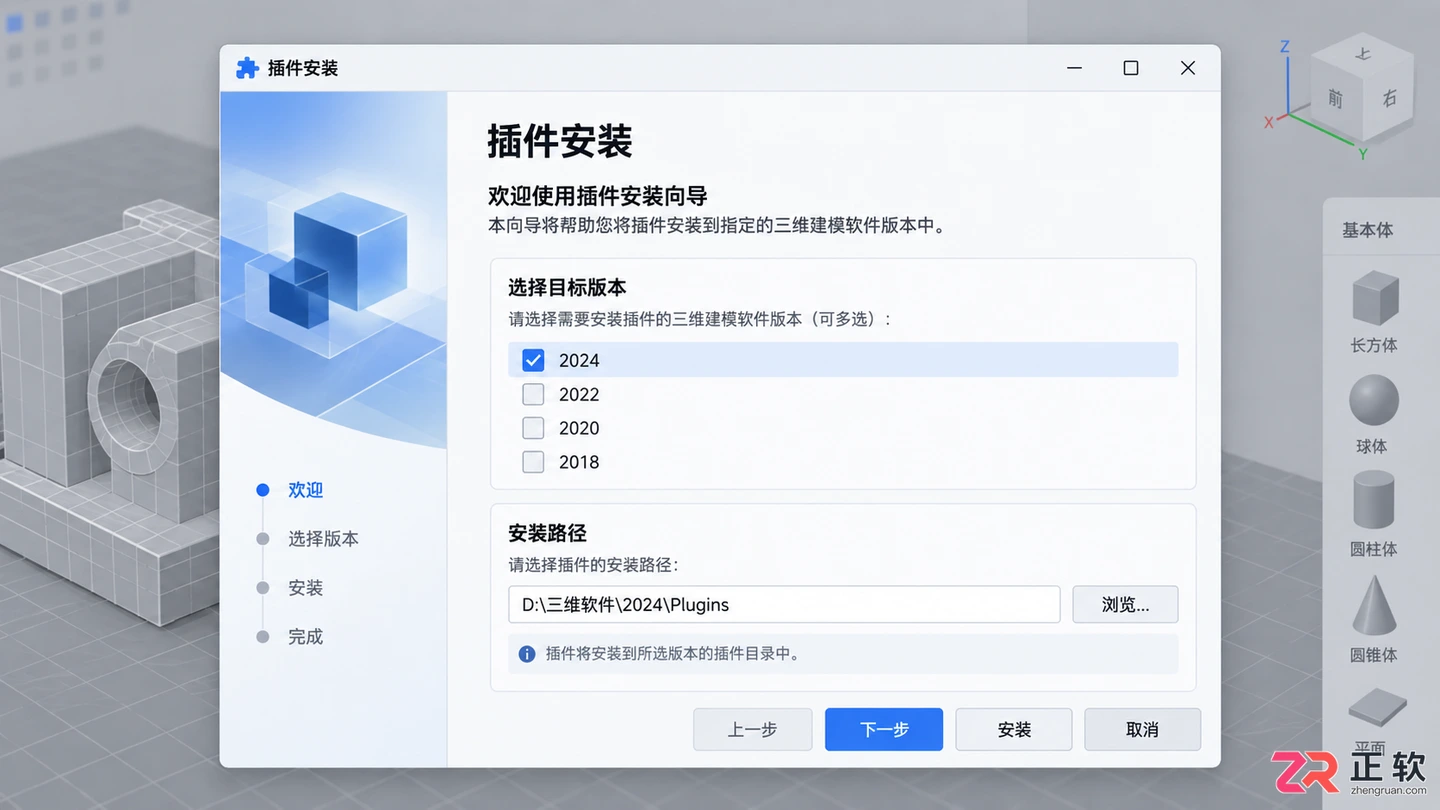The width and height of the screenshot is (1440, 810).
Task: Uncheck the 2024 version checkbox
Action: (533, 360)
